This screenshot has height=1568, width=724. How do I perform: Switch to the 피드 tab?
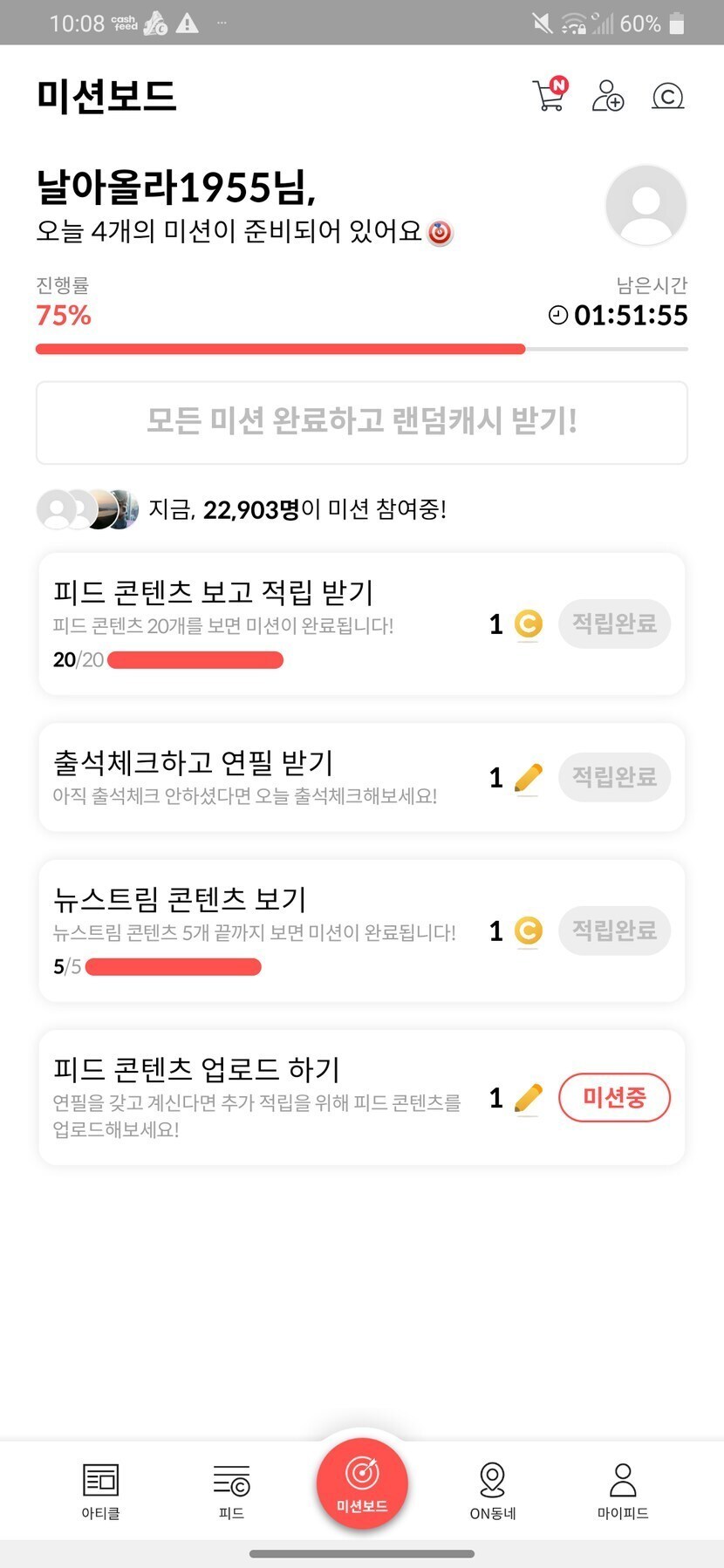[231, 1490]
